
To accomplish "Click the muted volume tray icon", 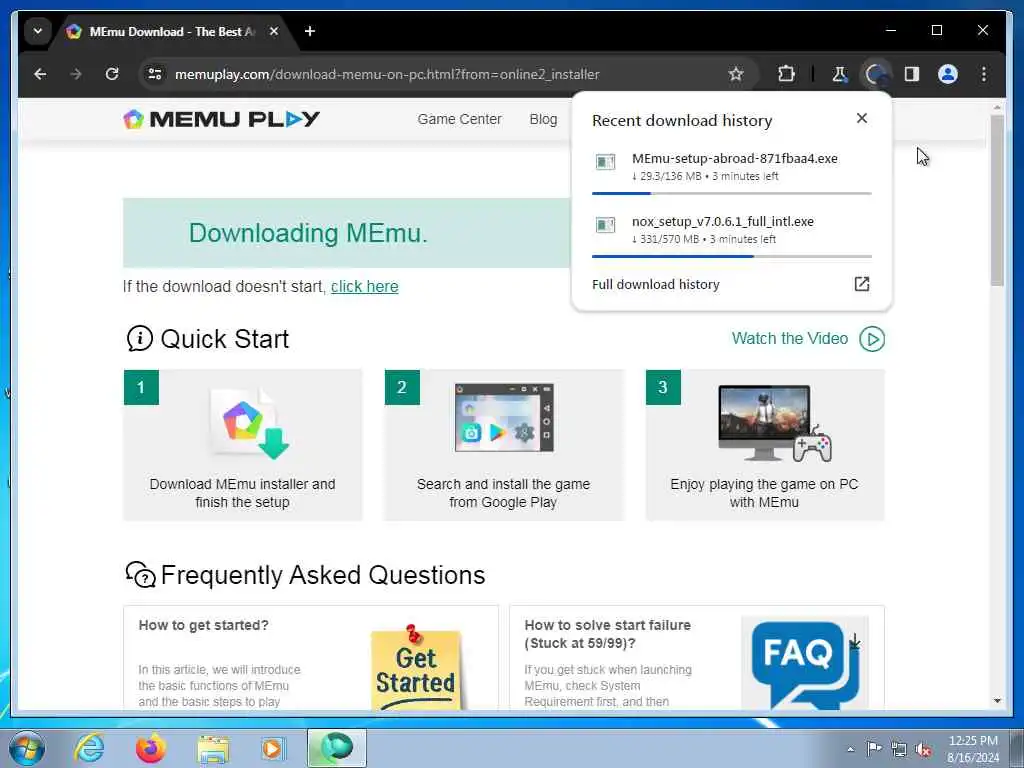I will 923,750.
